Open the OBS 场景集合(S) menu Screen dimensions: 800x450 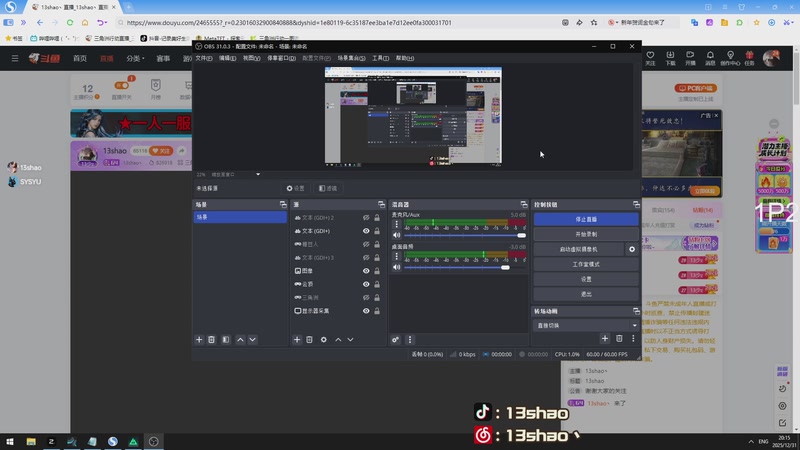pyautogui.click(x=351, y=58)
